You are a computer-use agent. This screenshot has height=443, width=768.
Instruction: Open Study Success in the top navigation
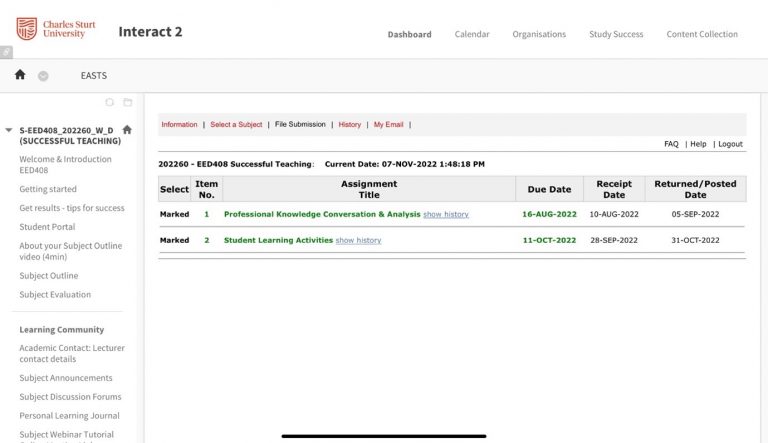pos(616,34)
